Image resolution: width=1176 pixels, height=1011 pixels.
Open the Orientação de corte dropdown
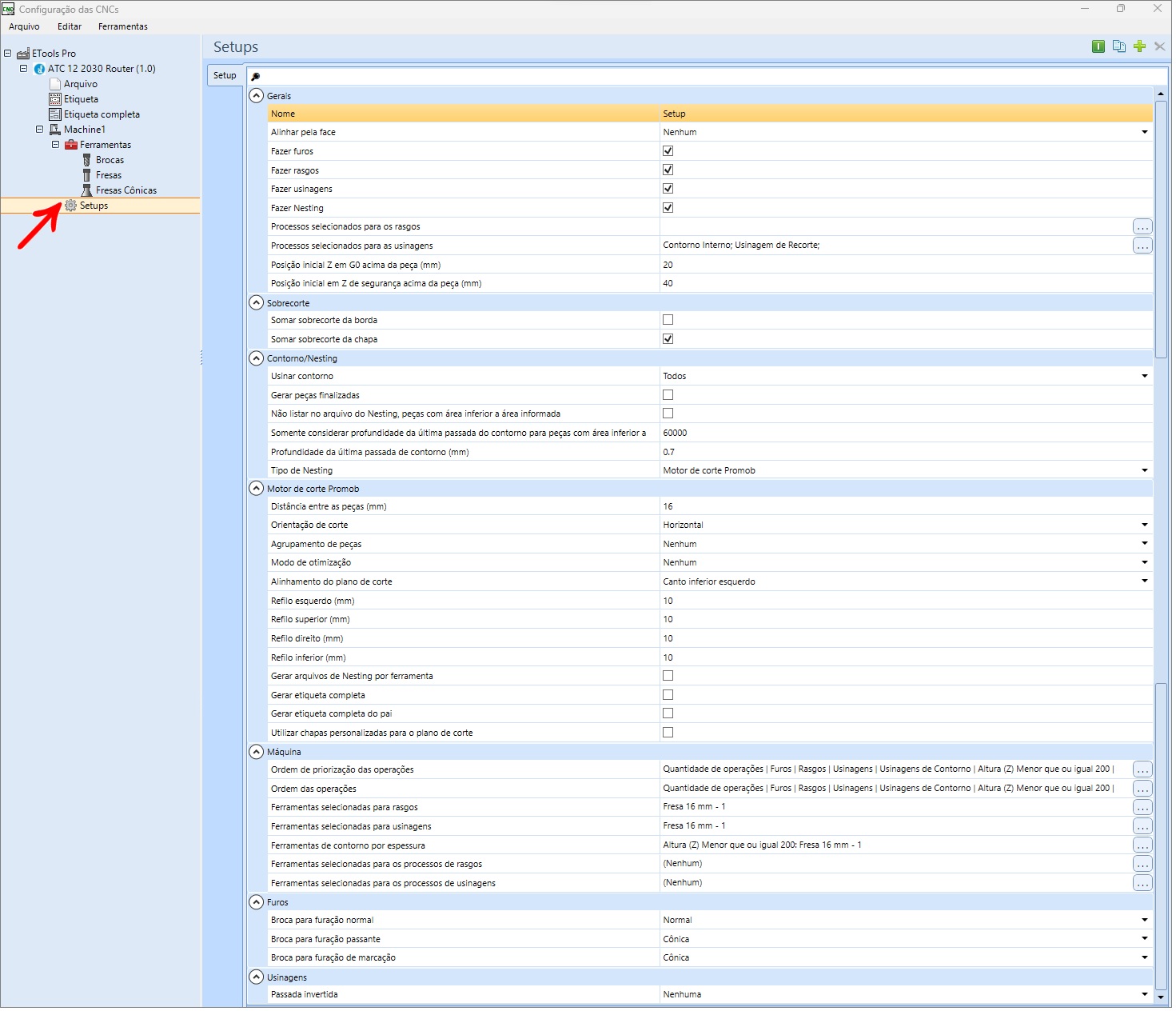pyautogui.click(x=1145, y=525)
